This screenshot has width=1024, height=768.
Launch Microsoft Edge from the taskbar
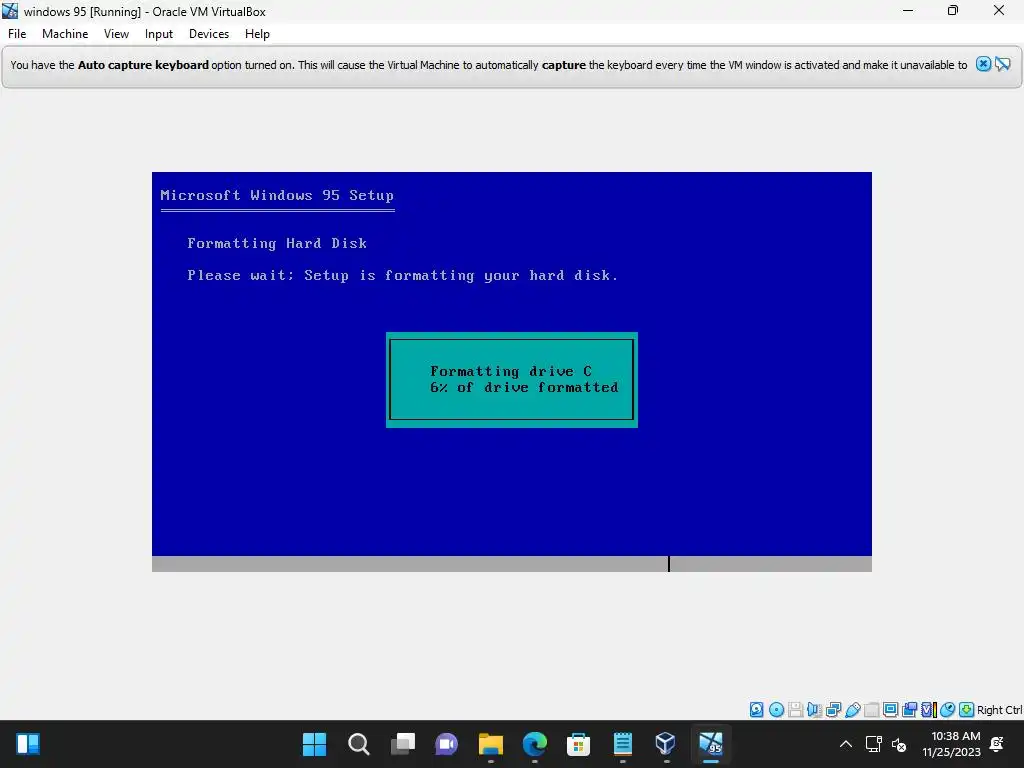[535, 744]
